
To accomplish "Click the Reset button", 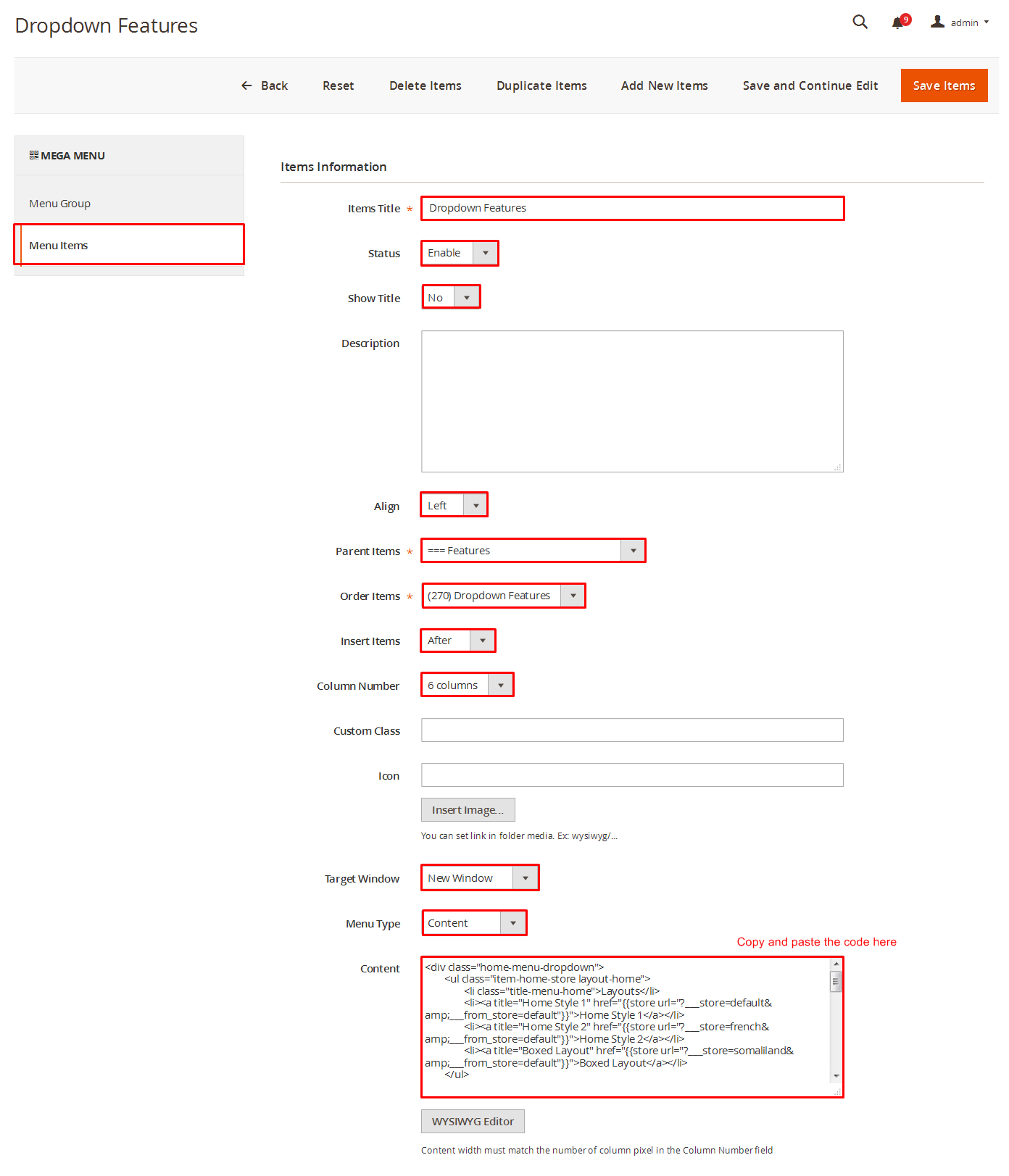I will coord(339,86).
